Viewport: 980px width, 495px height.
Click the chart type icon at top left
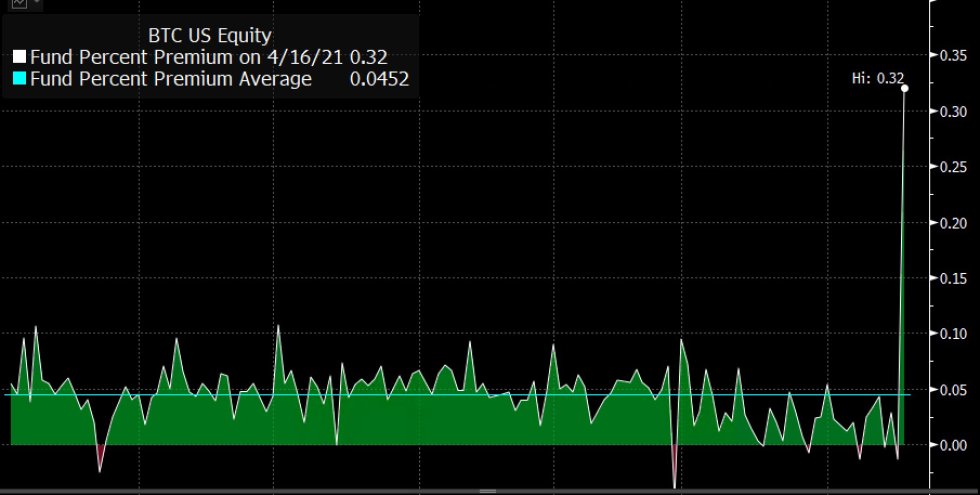18,3
